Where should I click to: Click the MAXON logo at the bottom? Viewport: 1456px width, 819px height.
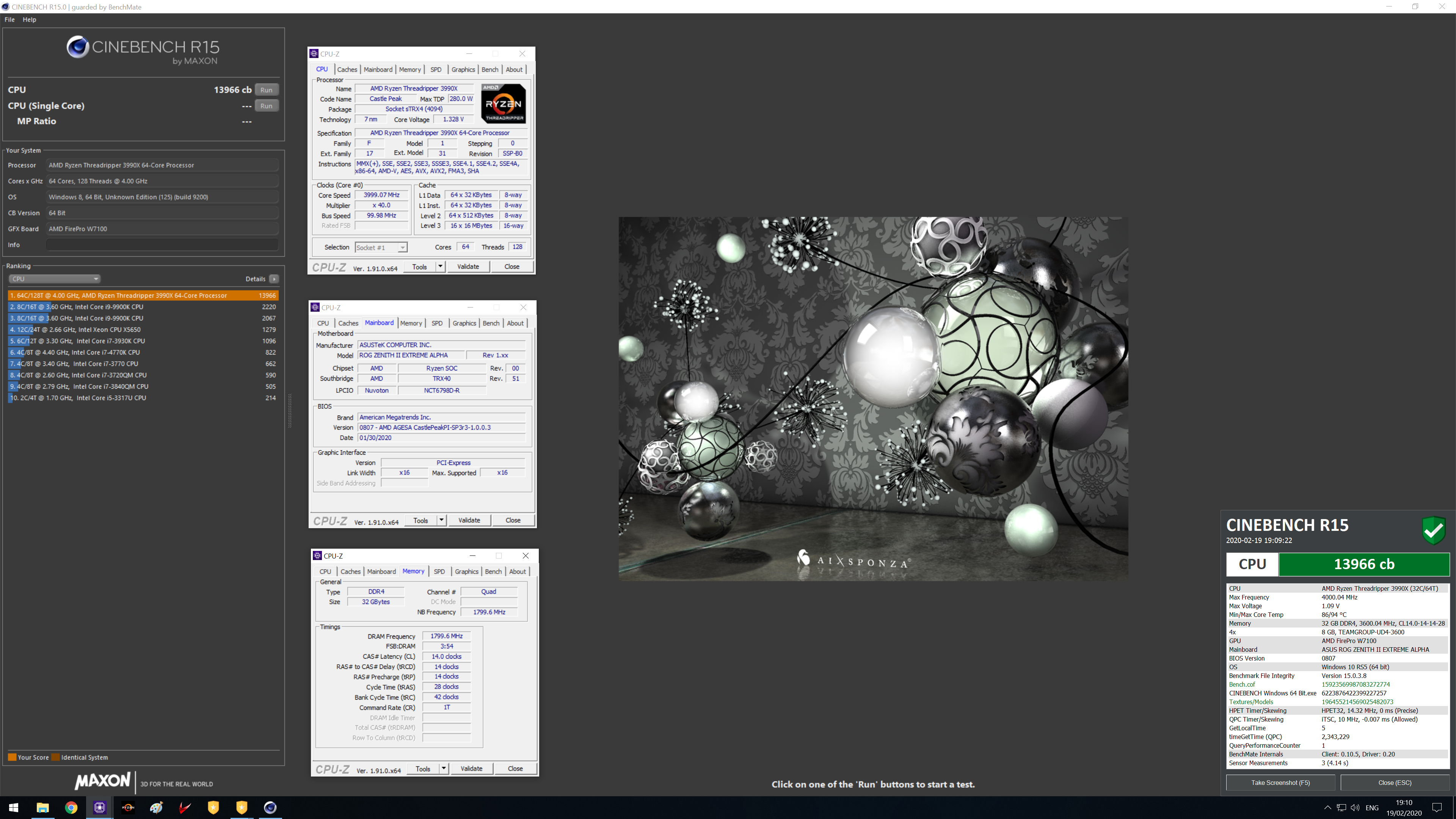[102, 781]
